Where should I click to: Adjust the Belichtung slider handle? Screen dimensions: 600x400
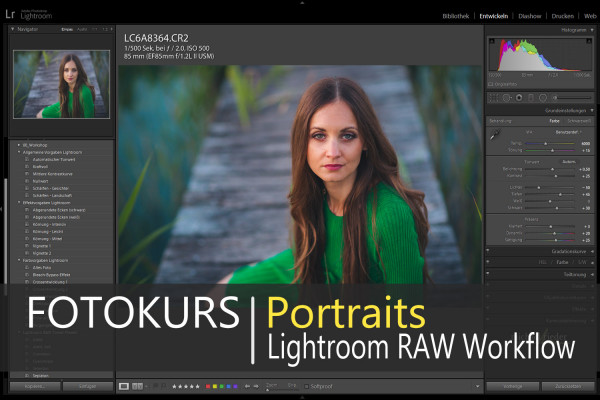[552, 169]
